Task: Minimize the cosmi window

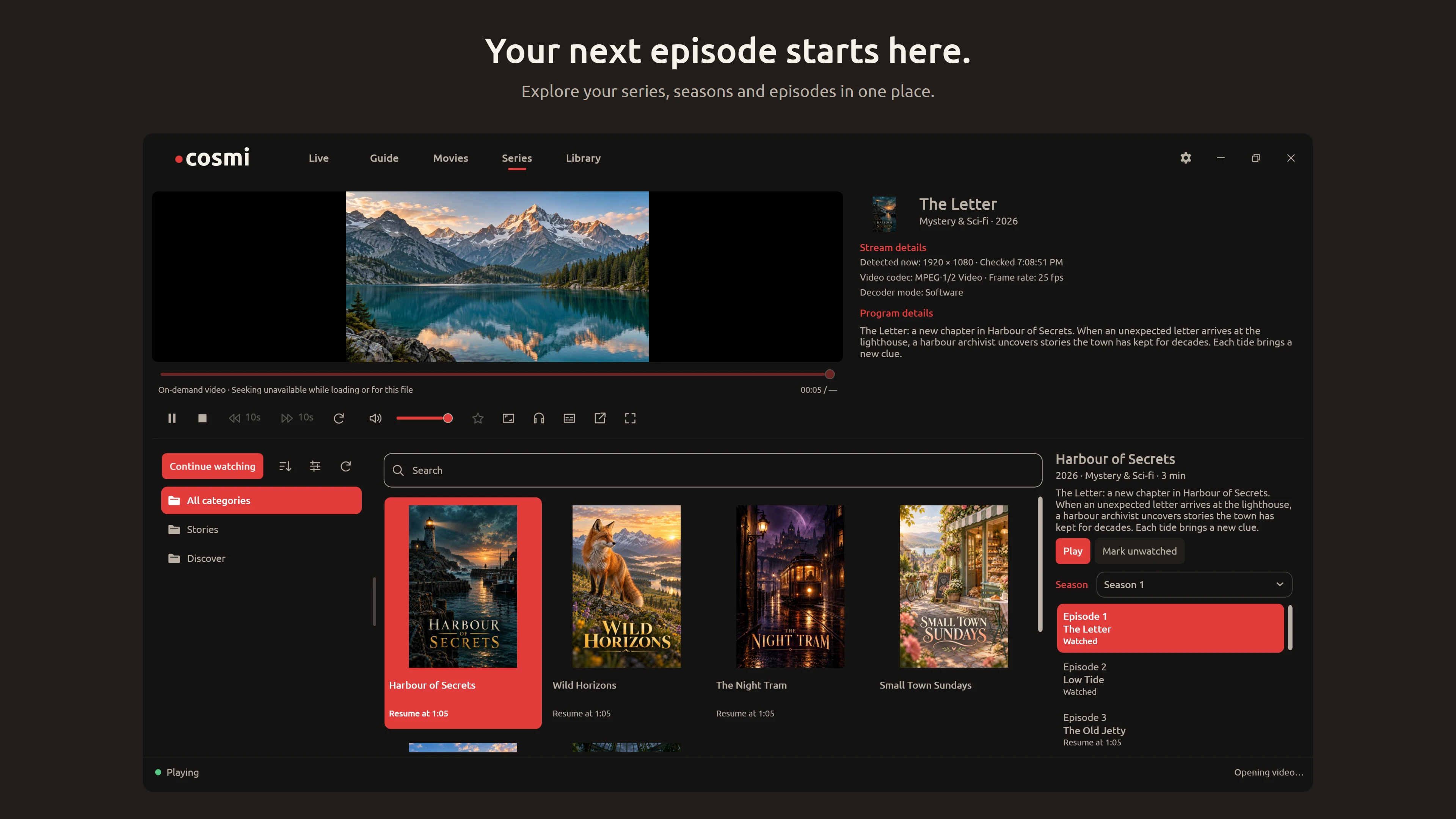Action: [1221, 158]
